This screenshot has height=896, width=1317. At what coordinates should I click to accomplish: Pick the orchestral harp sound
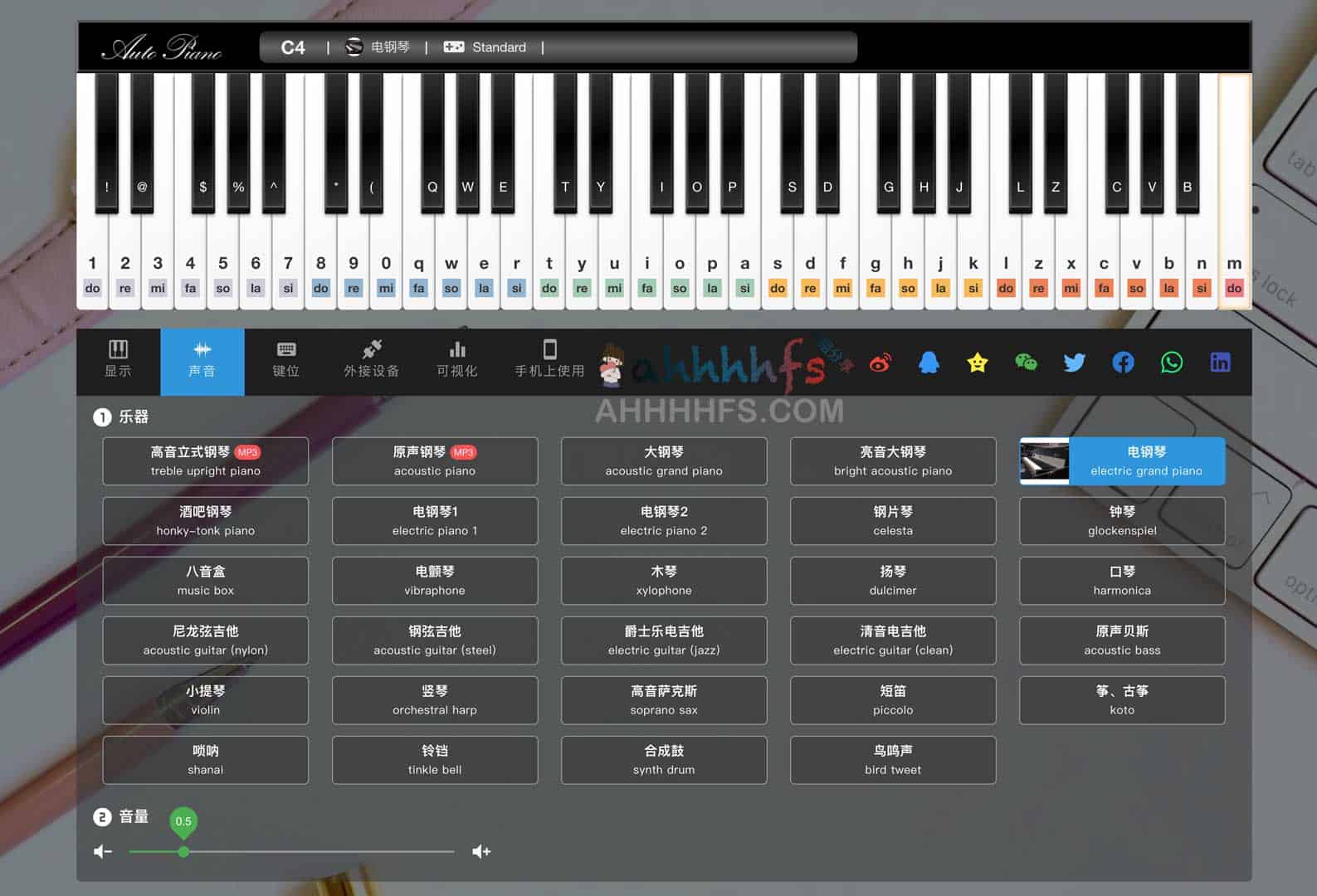[435, 700]
